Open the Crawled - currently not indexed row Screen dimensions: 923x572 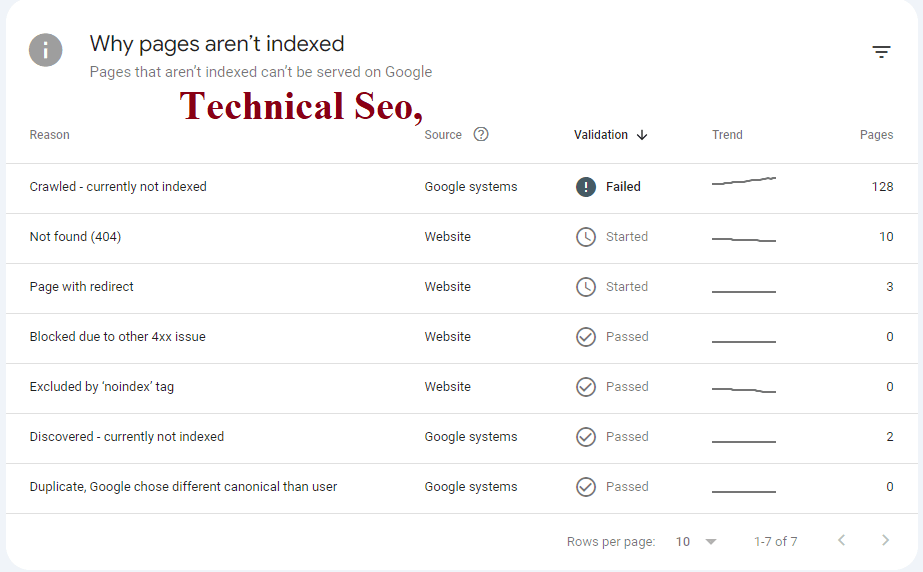(118, 187)
